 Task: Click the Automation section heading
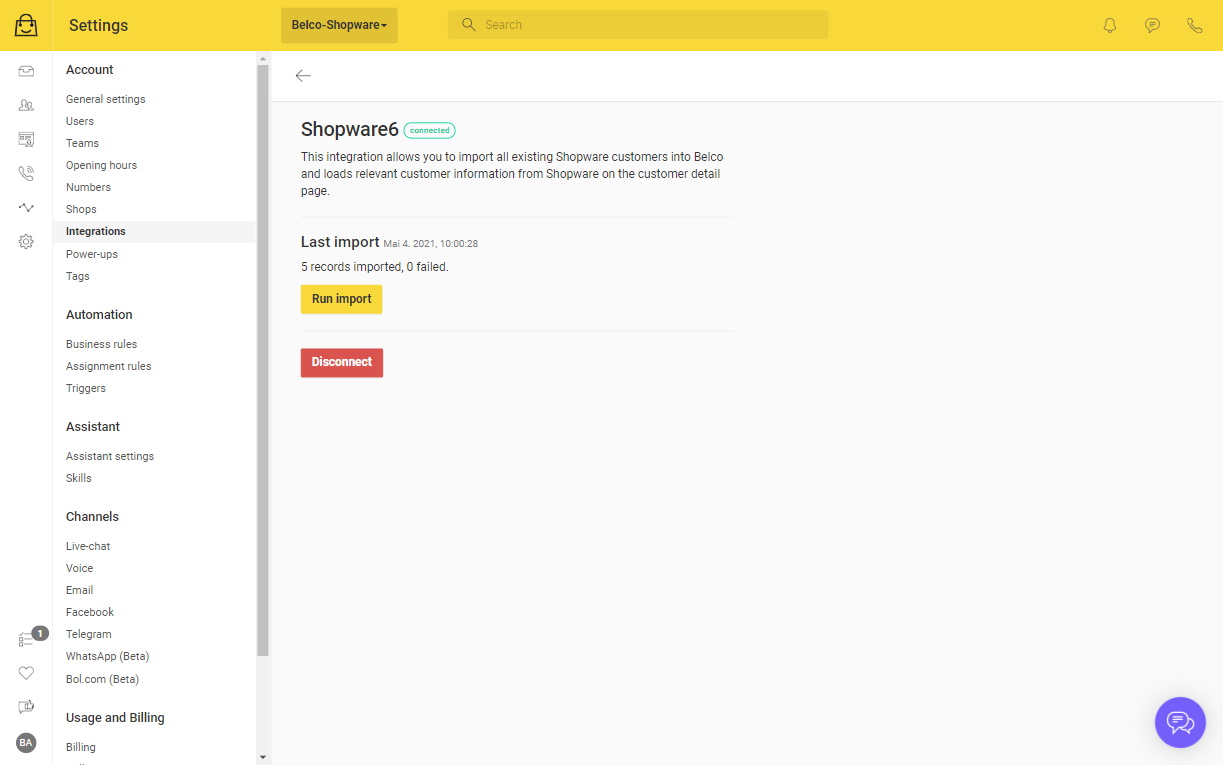tap(99, 315)
